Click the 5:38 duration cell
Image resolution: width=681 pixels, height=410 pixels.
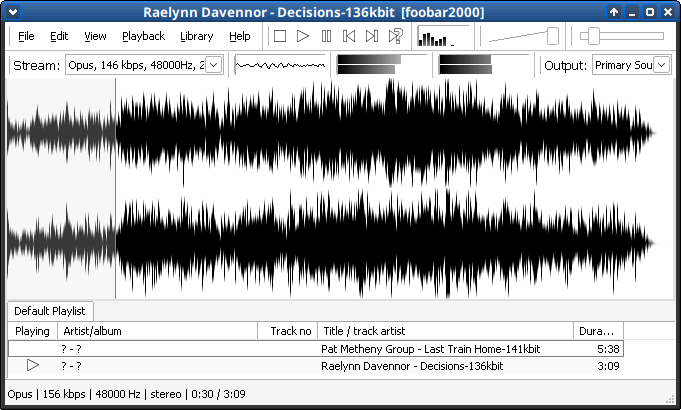(608, 349)
